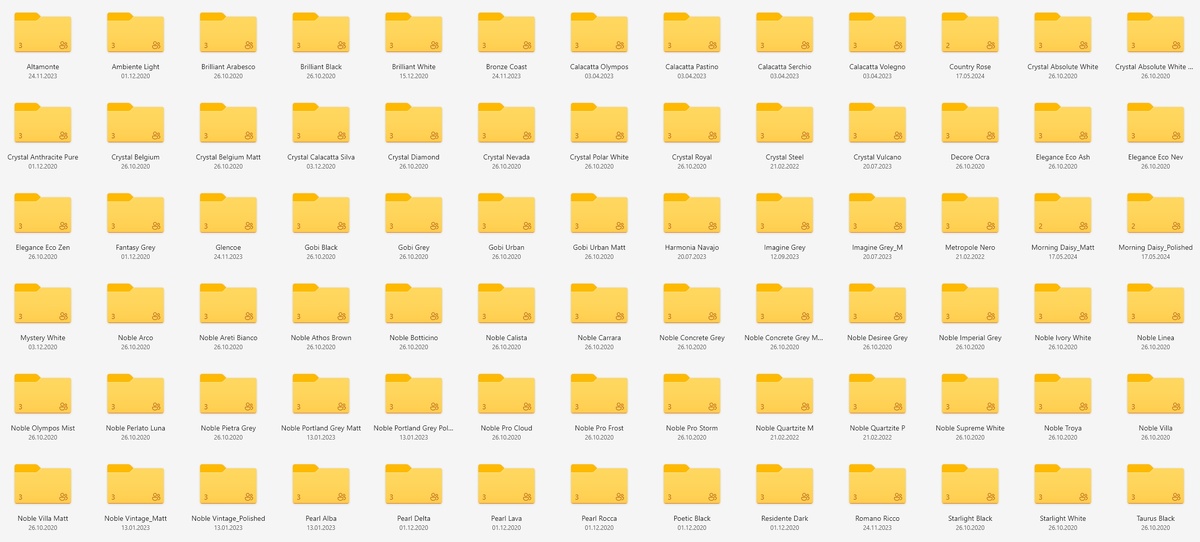Screen dimensions: 1200x542
Task: Select the Crystal Absolute White folder icon
Action: coord(1063,33)
